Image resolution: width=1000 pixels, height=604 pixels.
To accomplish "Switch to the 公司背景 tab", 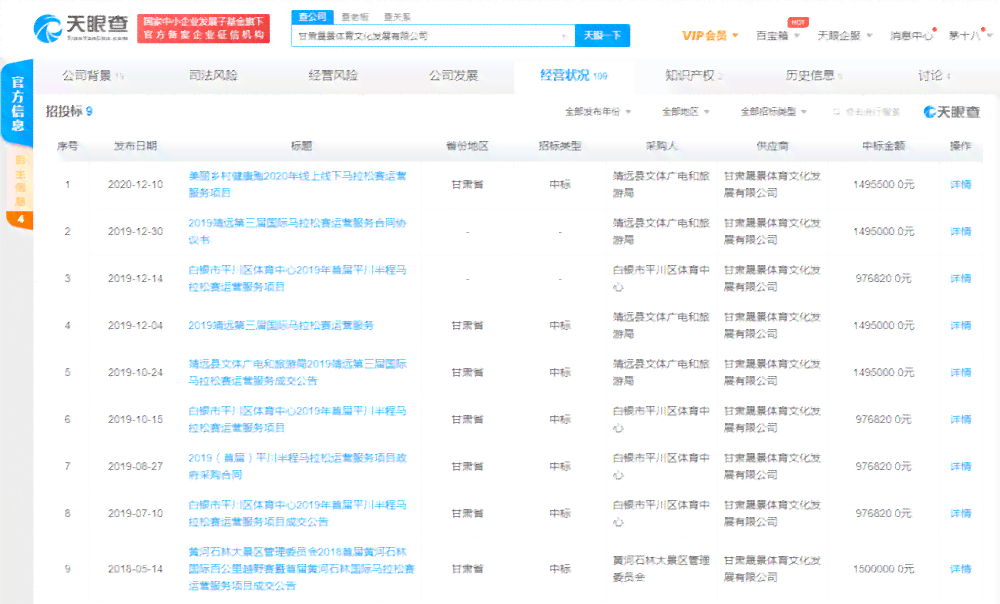I will point(93,76).
